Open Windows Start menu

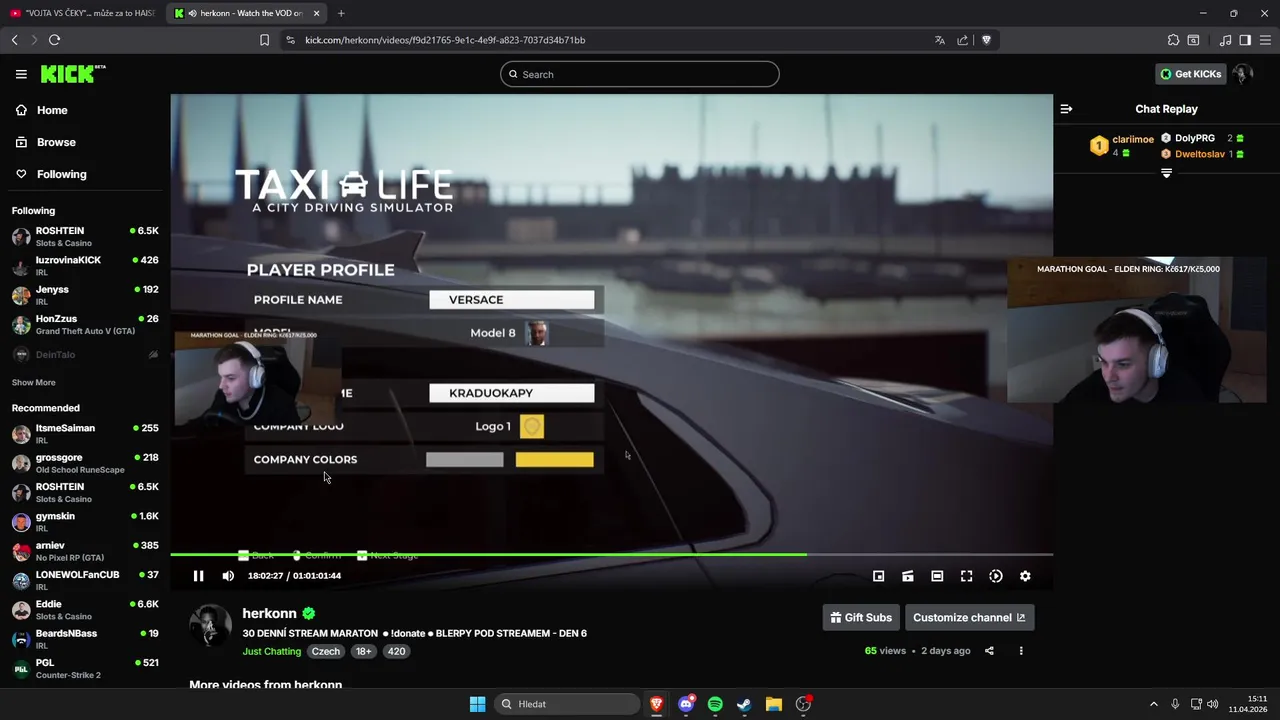(x=477, y=704)
